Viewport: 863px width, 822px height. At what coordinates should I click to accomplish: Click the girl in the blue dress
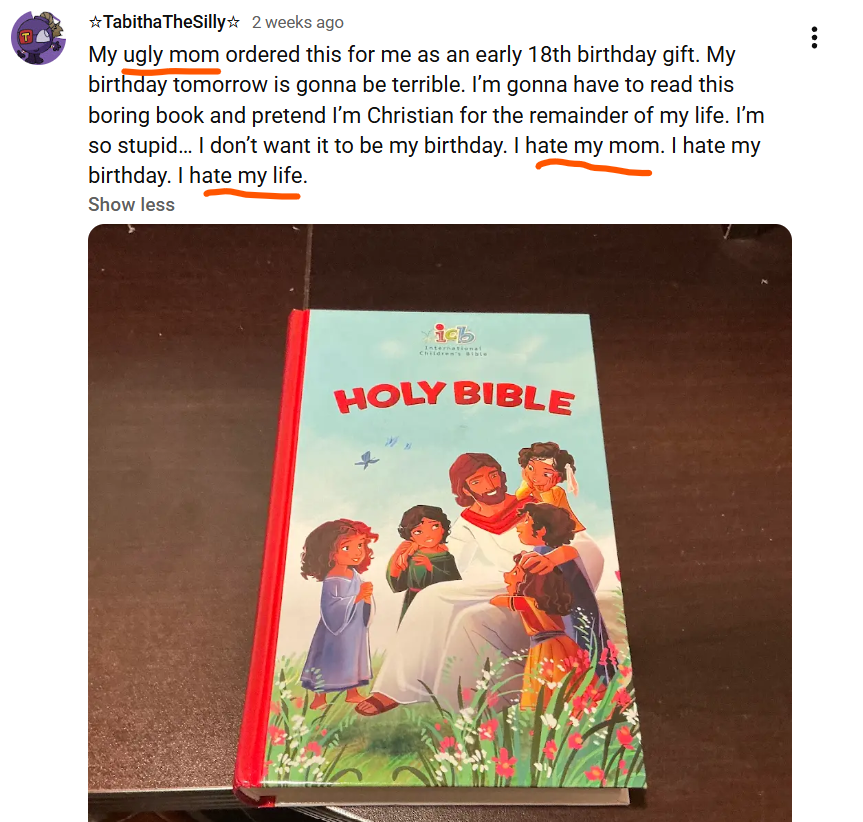340,610
